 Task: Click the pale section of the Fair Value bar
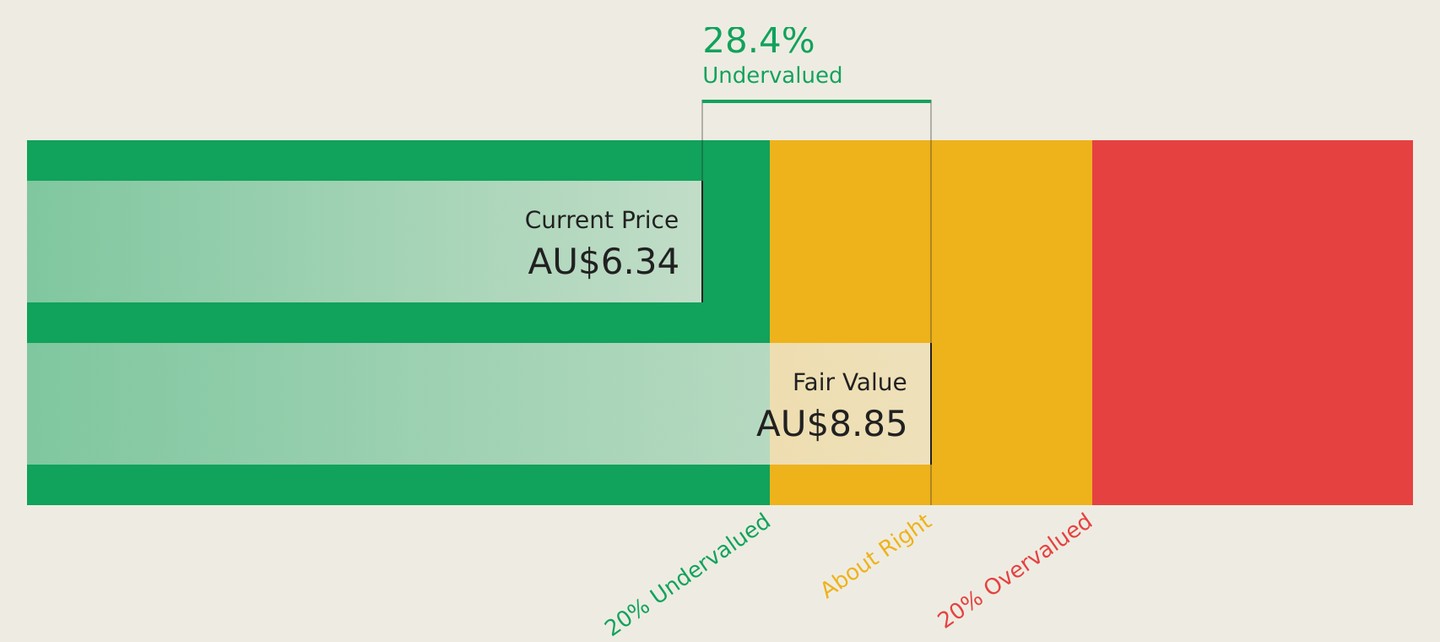click(x=850, y=403)
